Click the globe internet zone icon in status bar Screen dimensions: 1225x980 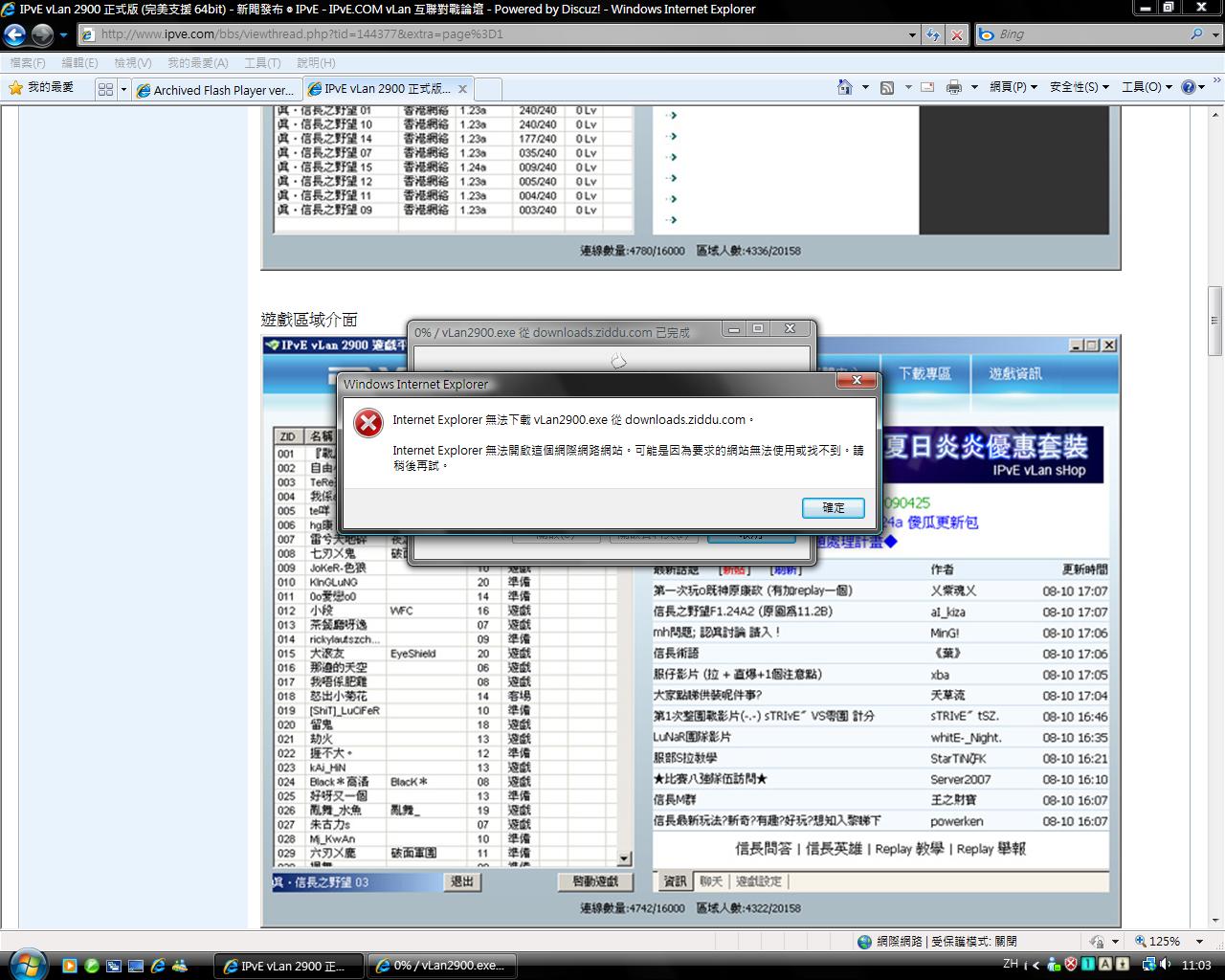pyautogui.click(x=864, y=942)
